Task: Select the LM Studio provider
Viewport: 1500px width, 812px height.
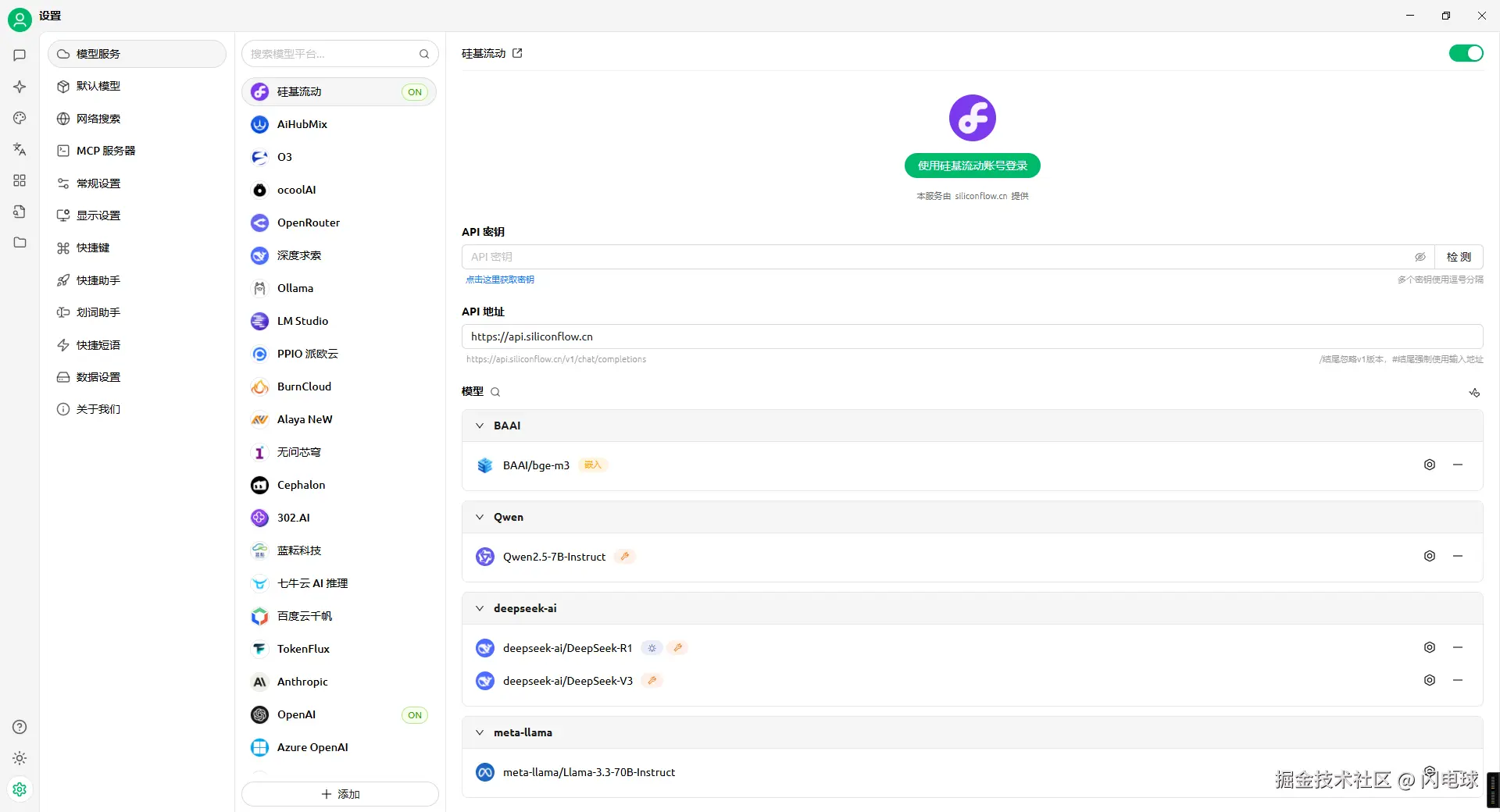Action: pyautogui.click(x=339, y=321)
